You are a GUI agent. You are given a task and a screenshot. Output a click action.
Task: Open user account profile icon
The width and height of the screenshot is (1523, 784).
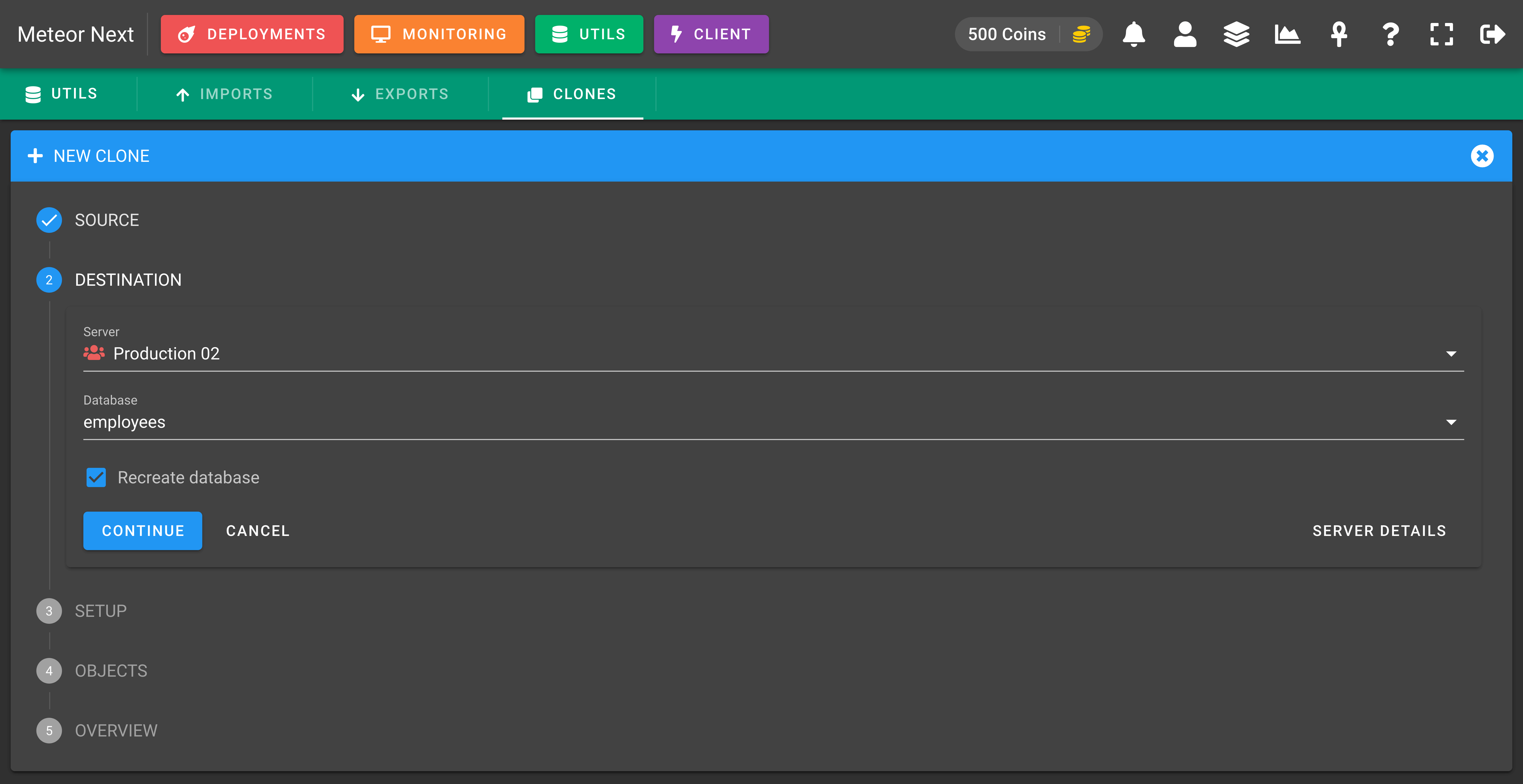(1185, 34)
